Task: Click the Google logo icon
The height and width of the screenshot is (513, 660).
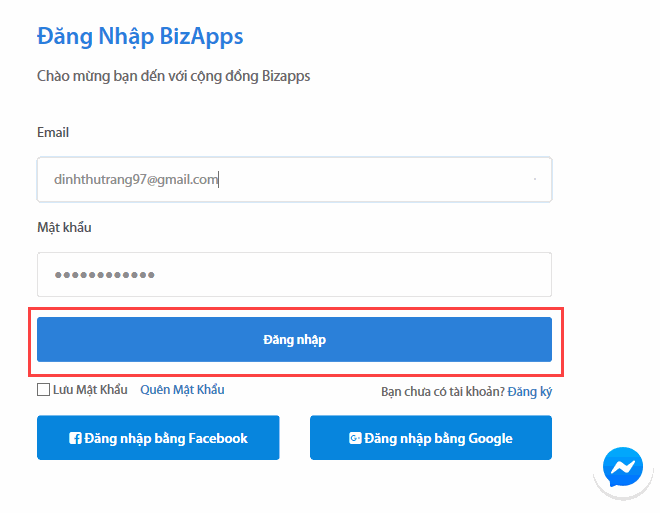Action: pyautogui.click(x=354, y=438)
